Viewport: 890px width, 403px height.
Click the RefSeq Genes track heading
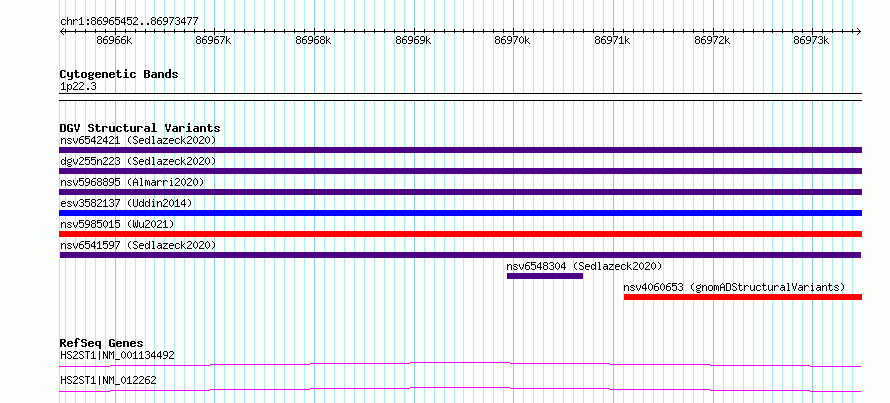(102, 343)
